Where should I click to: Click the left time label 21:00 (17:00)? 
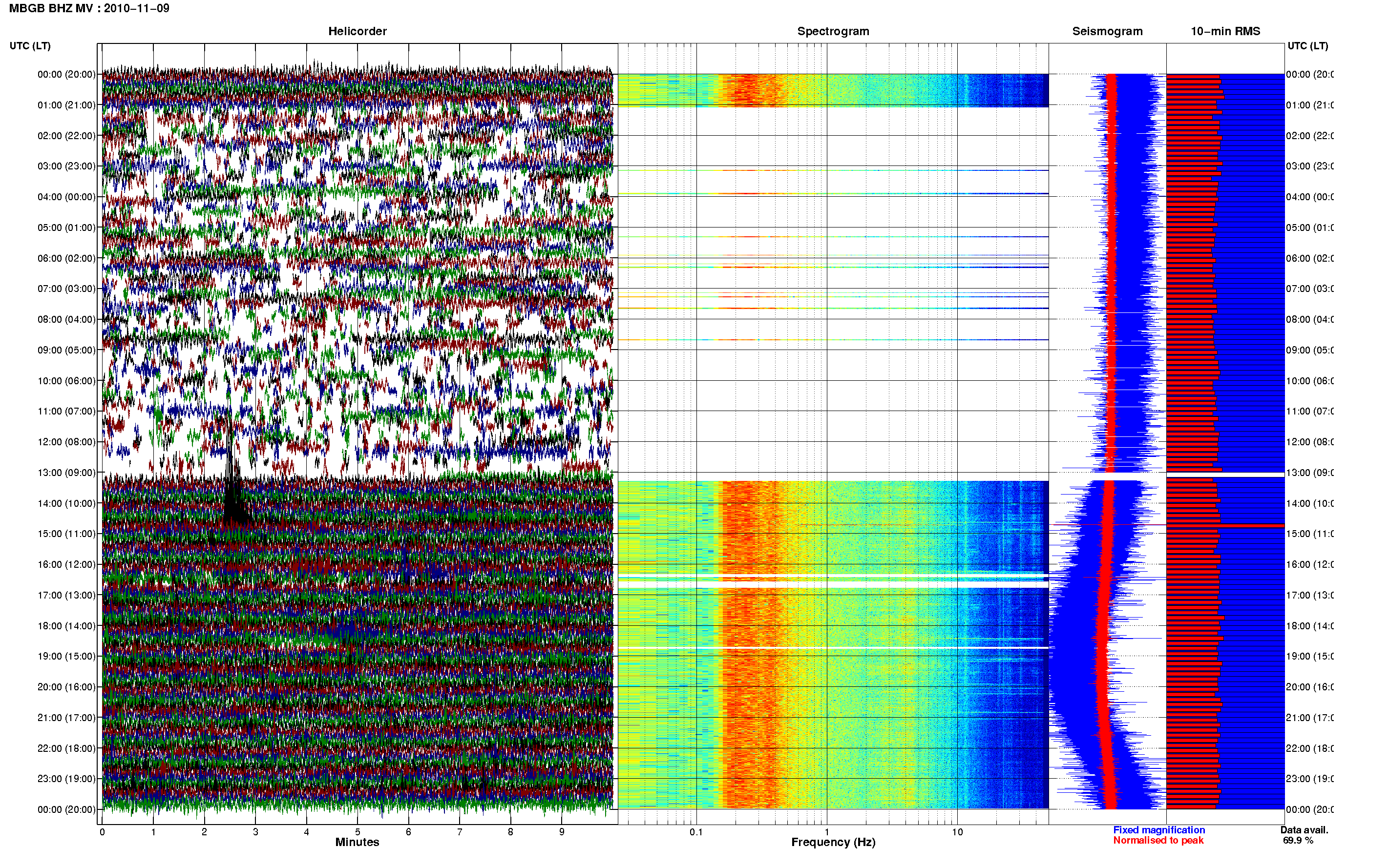tap(66, 718)
